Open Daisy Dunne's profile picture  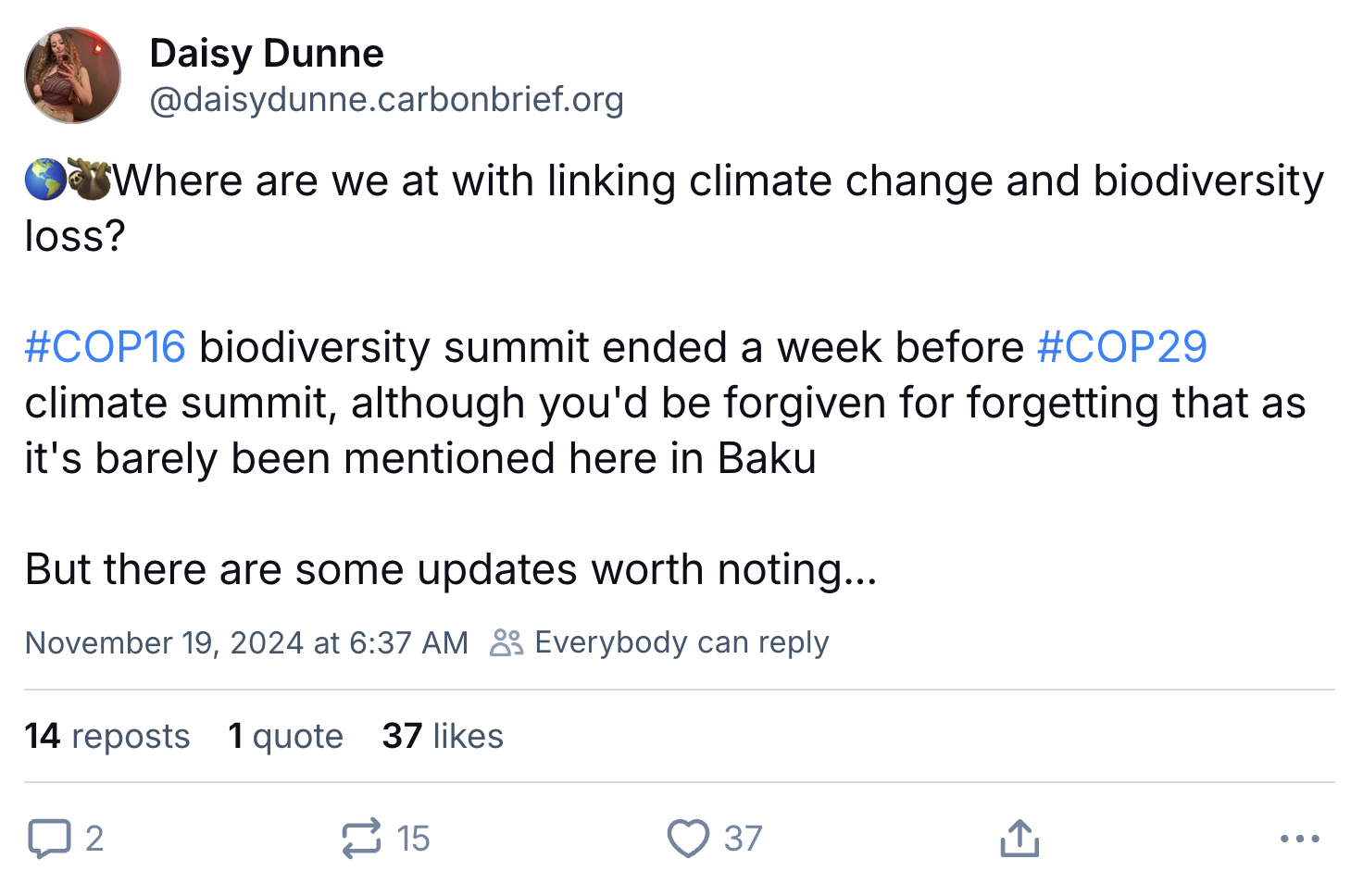[x=72, y=75]
